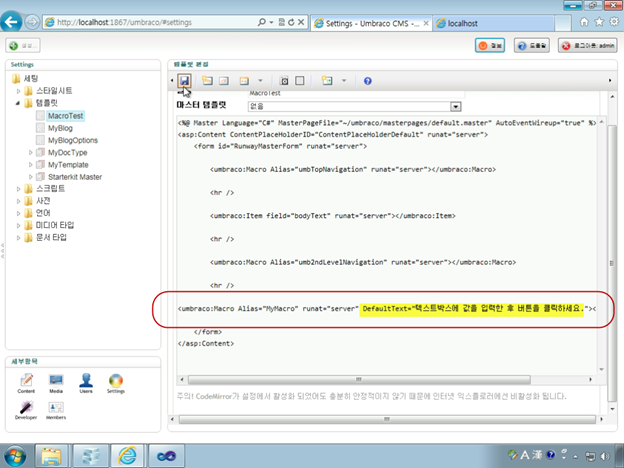Screen dimensions: 624x468
Task: Open Windows Explorer from taskbar
Action: (x=51, y=456)
